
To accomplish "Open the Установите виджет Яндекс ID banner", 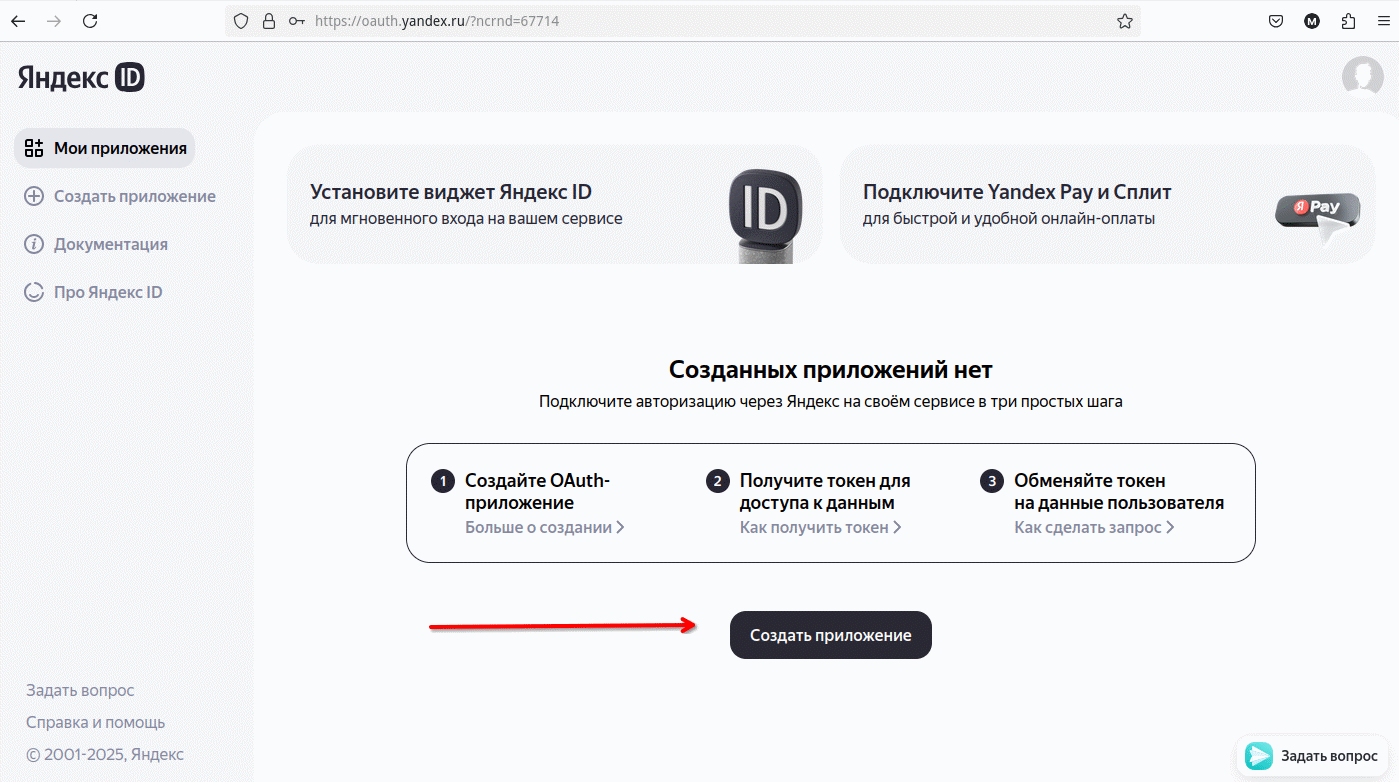I will click(x=554, y=205).
